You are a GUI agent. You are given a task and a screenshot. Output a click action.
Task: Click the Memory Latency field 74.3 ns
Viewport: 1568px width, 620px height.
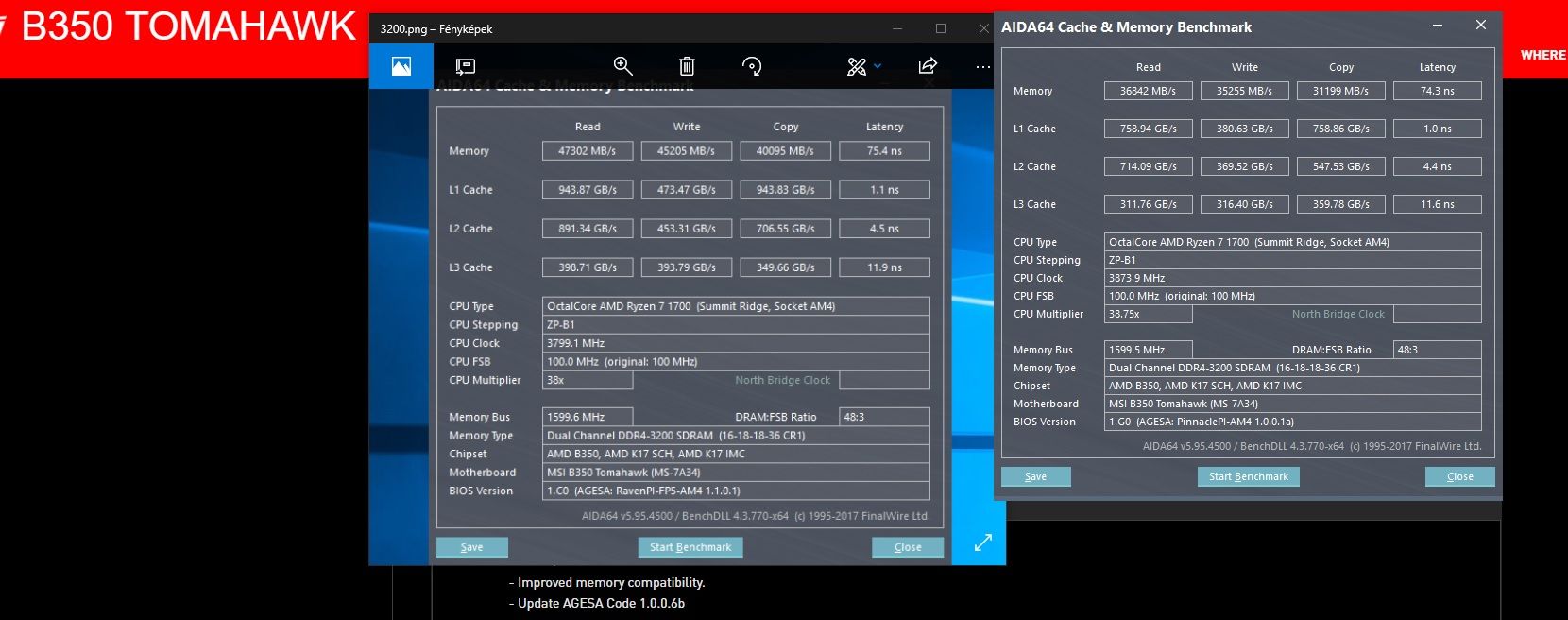coord(1438,91)
